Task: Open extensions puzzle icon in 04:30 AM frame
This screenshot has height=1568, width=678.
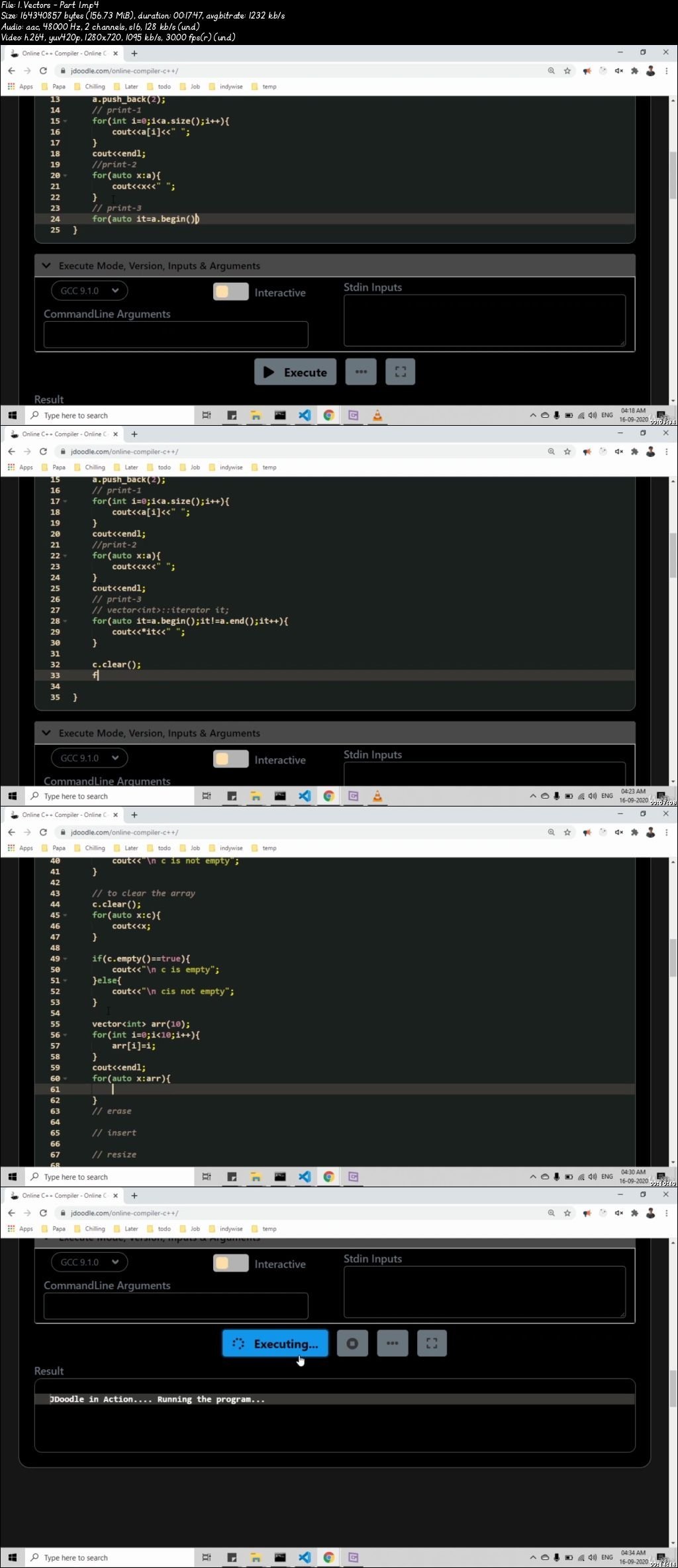Action: coord(634,832)
